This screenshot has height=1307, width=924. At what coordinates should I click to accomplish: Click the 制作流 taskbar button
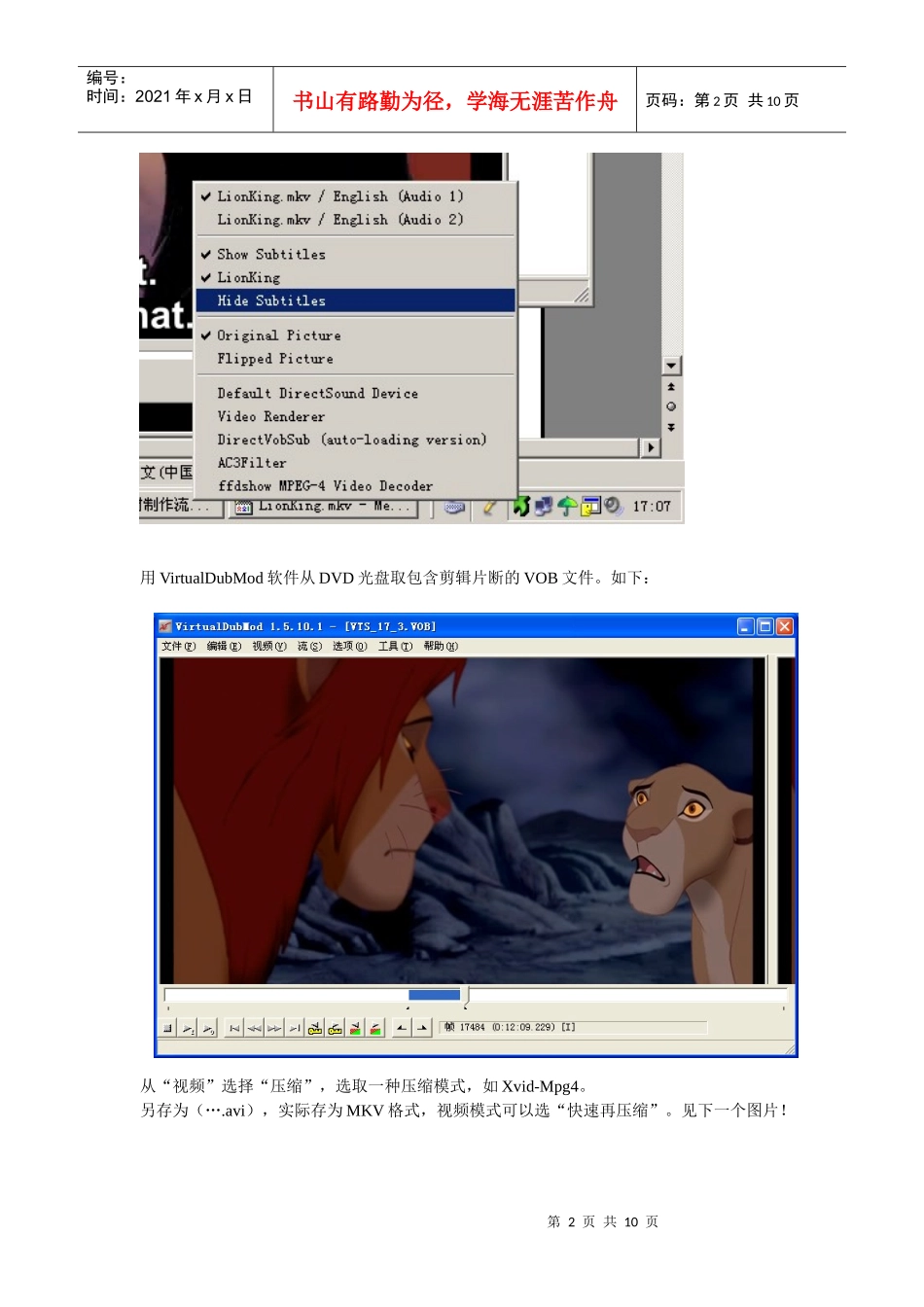click(181, 507)
